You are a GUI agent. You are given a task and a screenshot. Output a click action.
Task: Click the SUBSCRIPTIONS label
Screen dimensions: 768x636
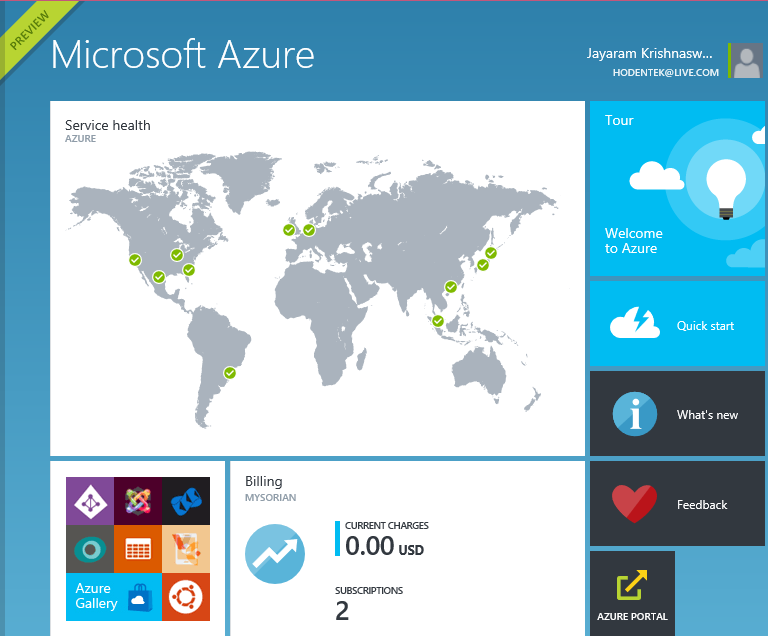point(369,591)
